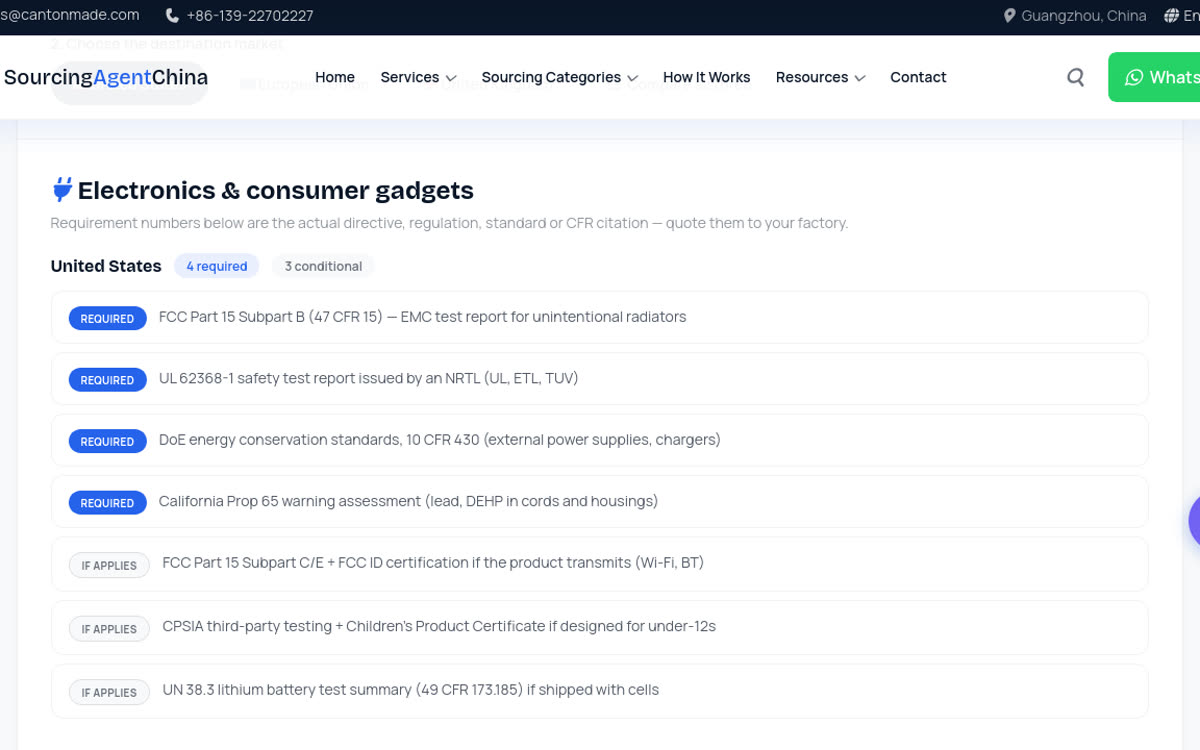
Task: Select the FCC Part 15 Subpart B EMC text
Action: click(422, 317)
